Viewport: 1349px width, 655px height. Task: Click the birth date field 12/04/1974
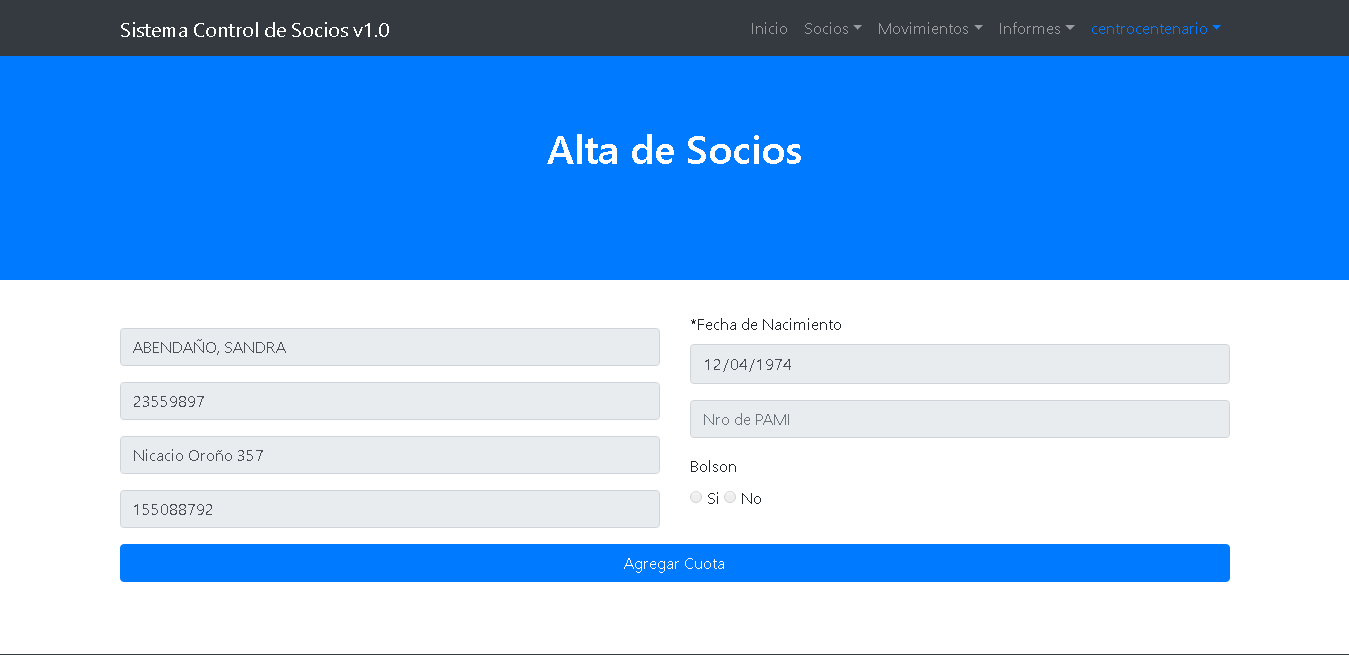click(x=959, y=364)
